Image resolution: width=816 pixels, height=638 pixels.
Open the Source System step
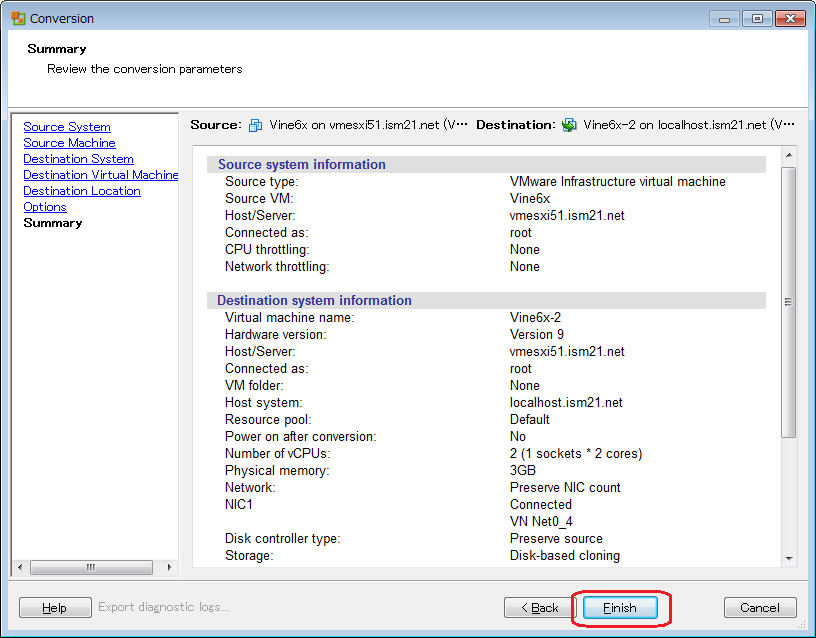pos(67,127)
